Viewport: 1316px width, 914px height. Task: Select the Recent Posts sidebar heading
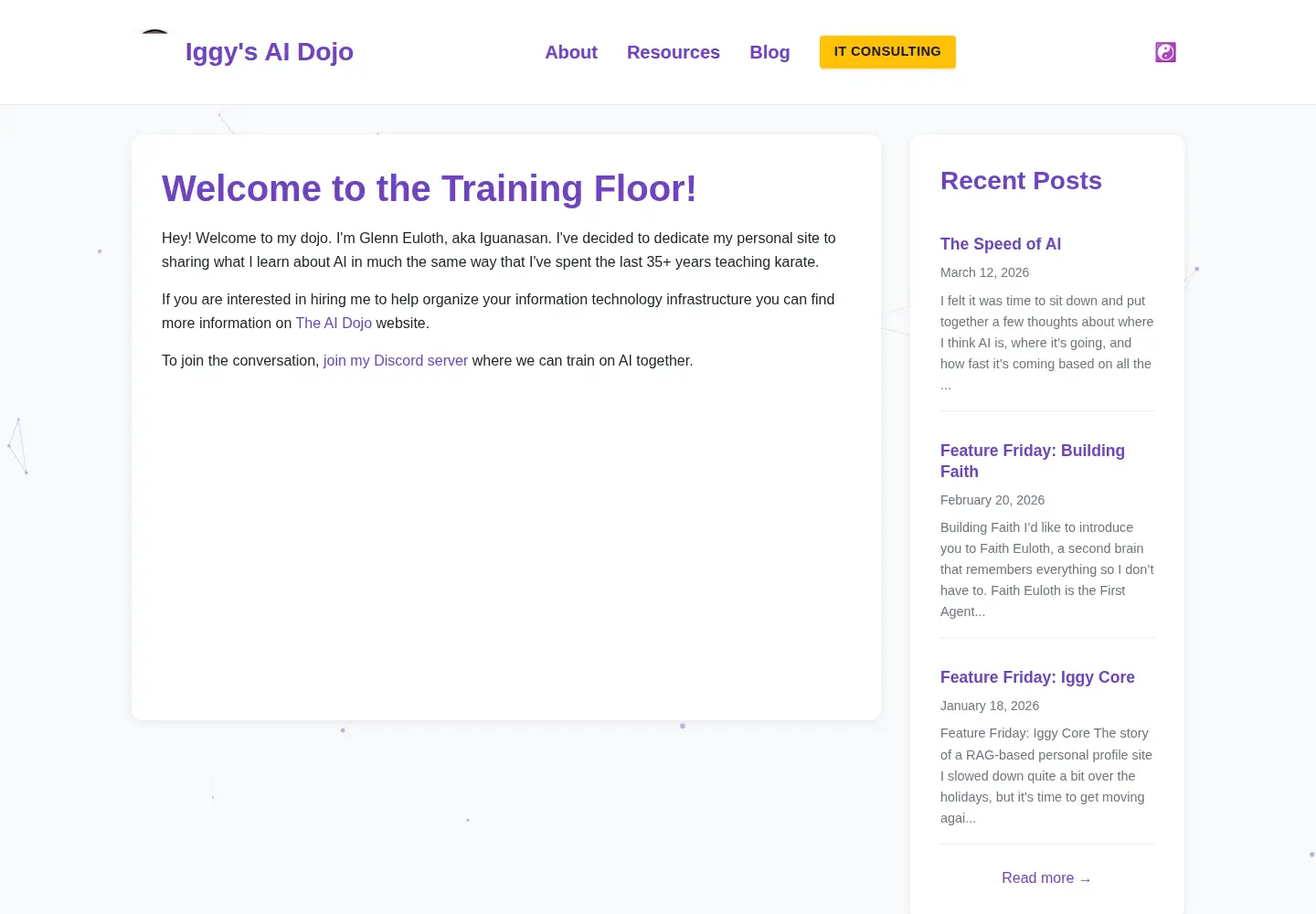(1021, 181)
